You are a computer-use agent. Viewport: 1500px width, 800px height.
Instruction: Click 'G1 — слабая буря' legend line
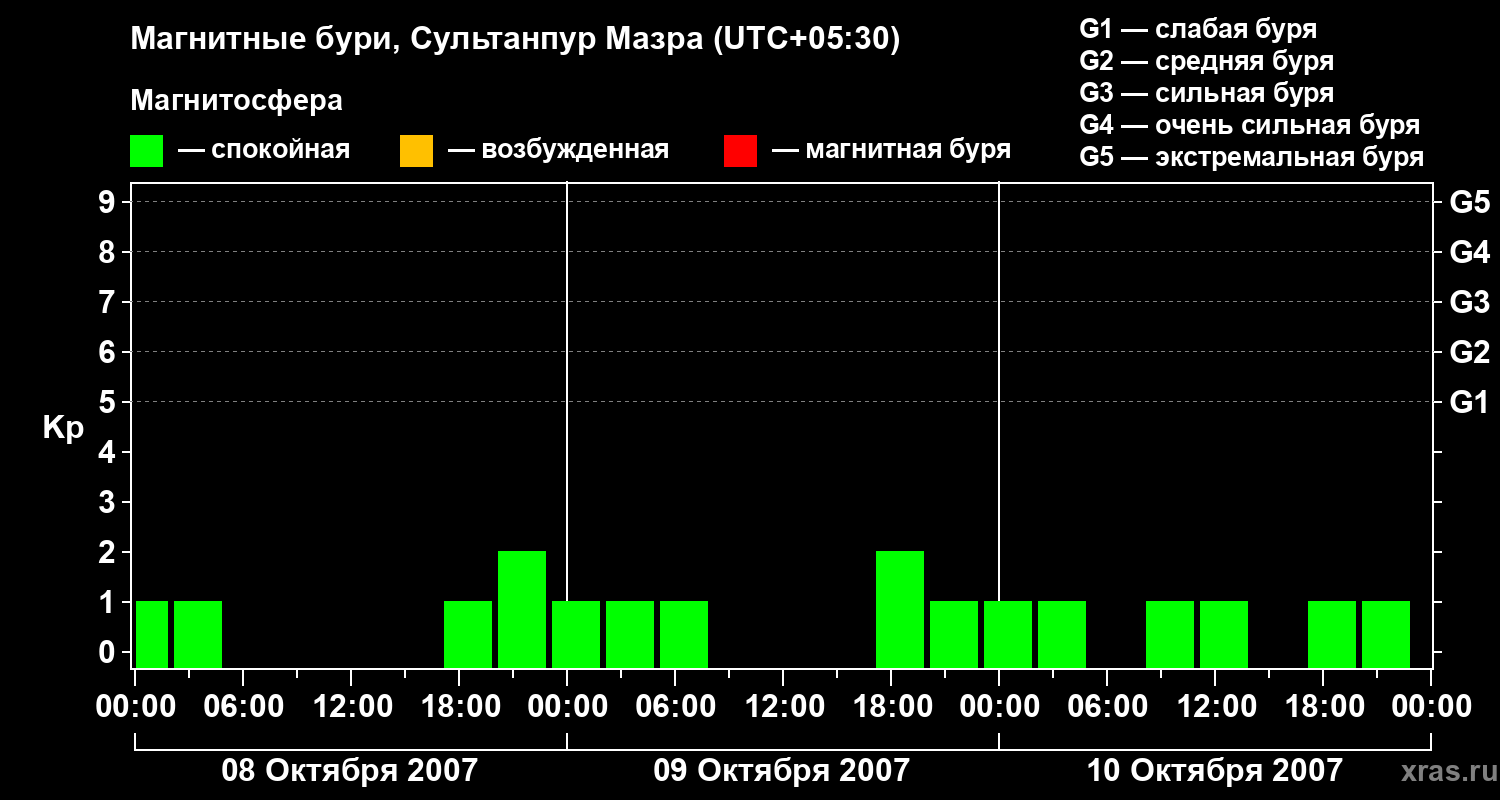1198,29
